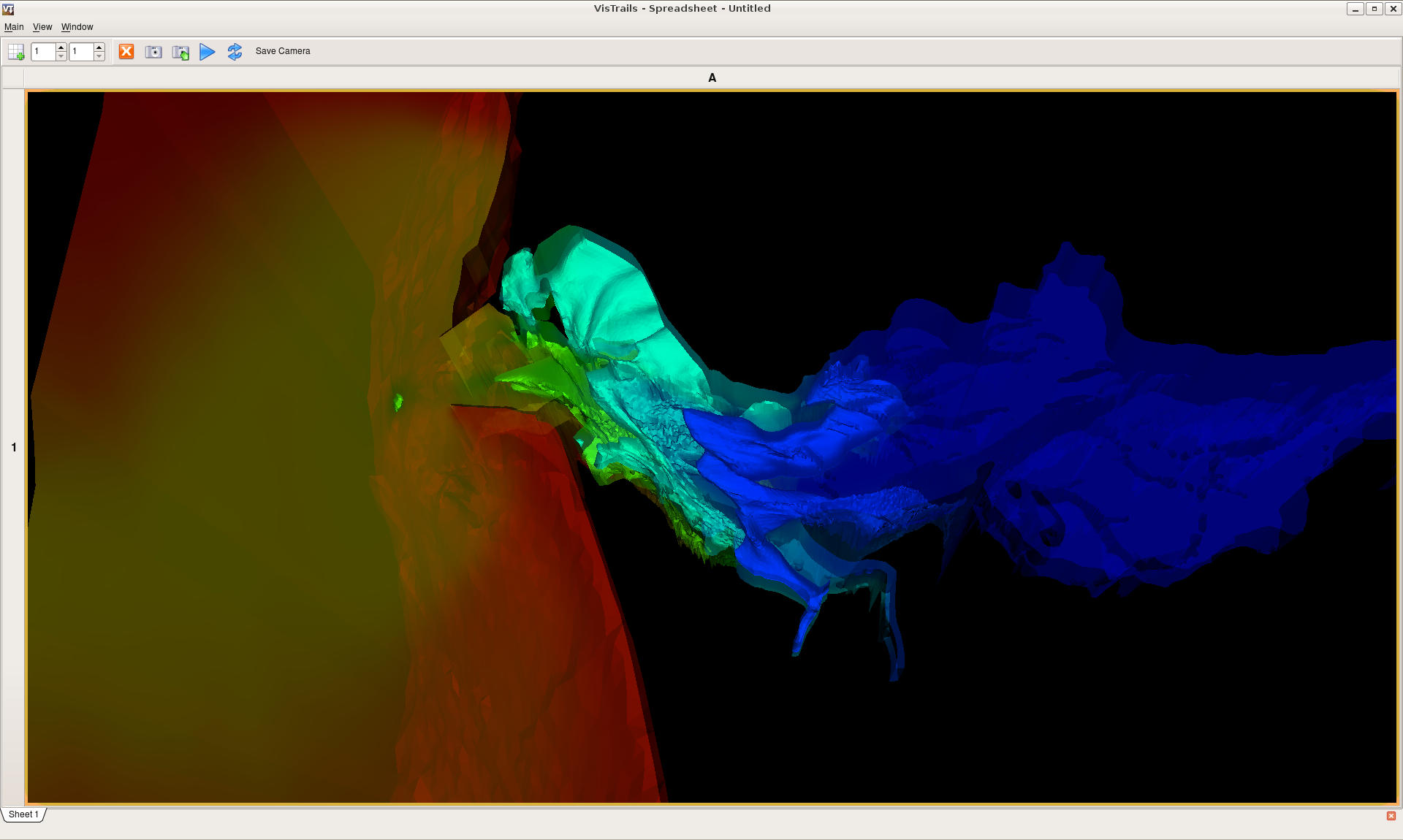Open the View menu
The width and height of the screenshot is (1403, 840).
point(42,27)
